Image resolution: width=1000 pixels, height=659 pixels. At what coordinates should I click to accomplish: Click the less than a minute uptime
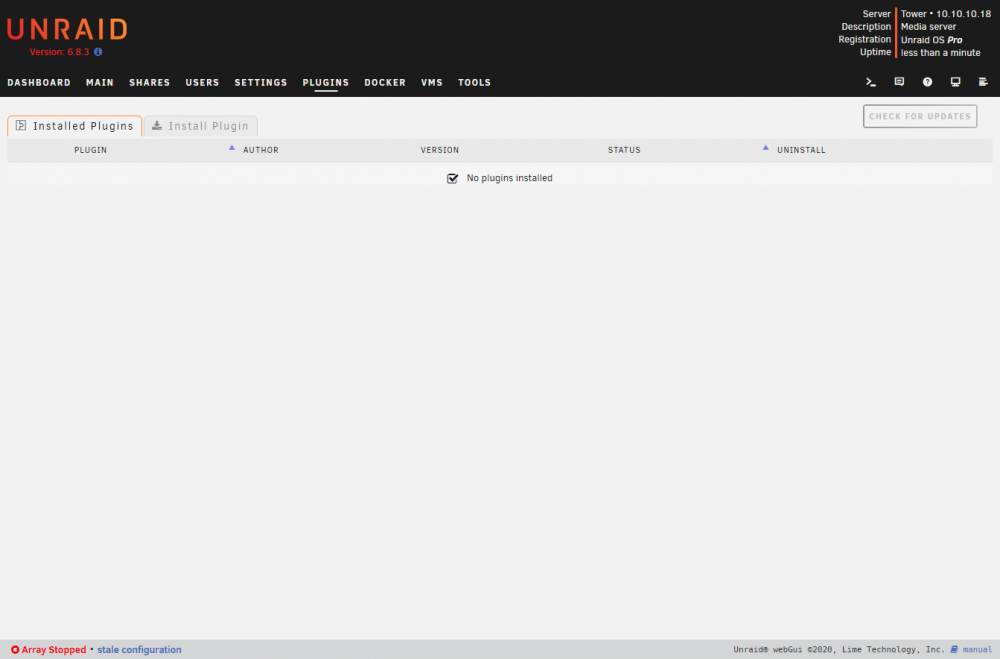point(940,52)
